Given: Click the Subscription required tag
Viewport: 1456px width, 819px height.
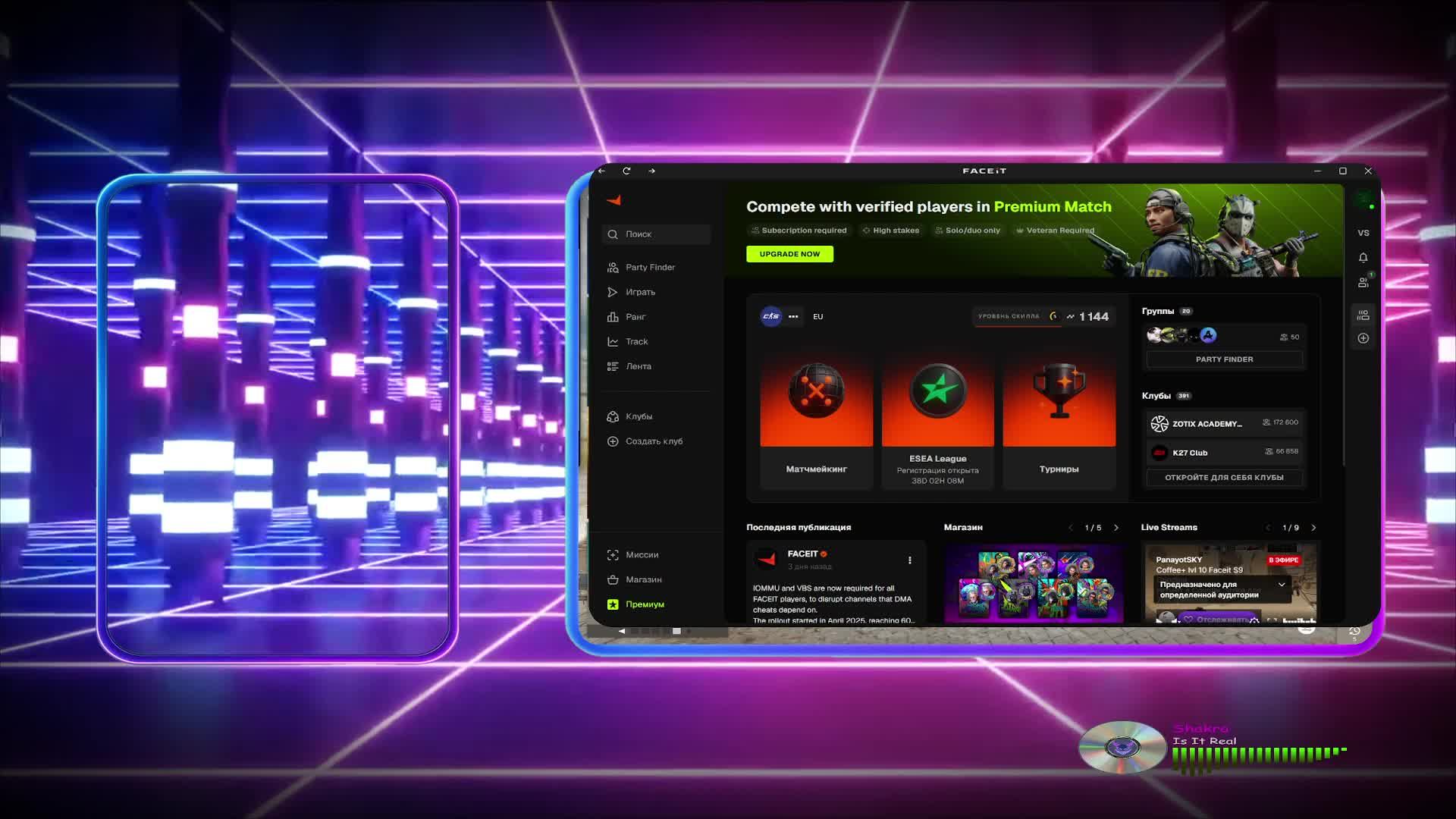Looking at the screenshot, I should pyautogui.click(x=799, y=231).
